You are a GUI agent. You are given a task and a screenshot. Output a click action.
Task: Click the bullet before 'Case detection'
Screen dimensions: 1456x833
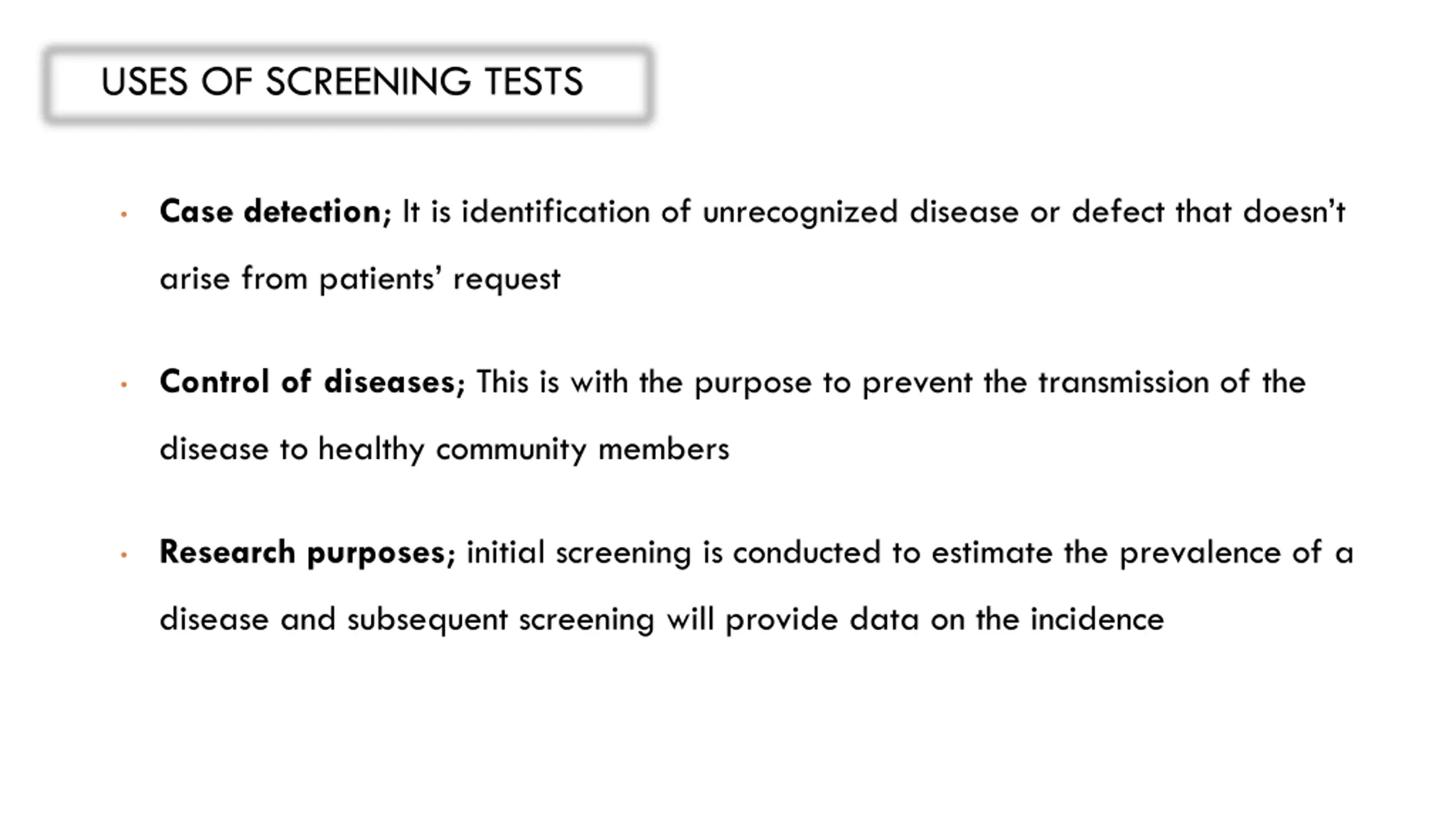[x=123, y=214]
